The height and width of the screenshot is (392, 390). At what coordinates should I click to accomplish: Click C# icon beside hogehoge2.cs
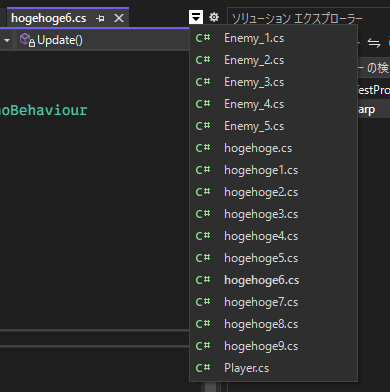coord(203,192)
